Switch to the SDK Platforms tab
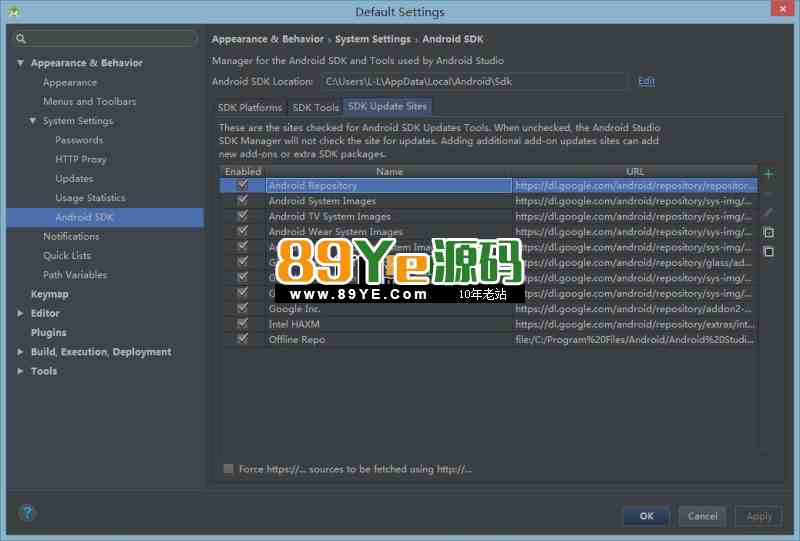Viewport: 800px width, 541px height. click(x=250, y=107)
